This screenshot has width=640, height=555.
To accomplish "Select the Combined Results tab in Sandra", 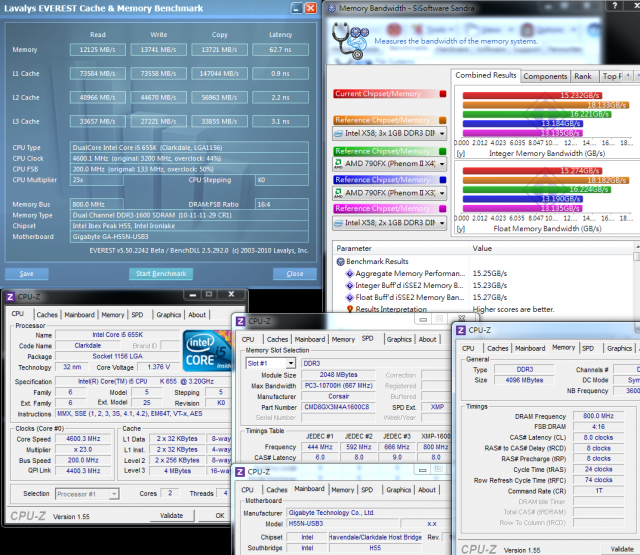I will point(486,75).
